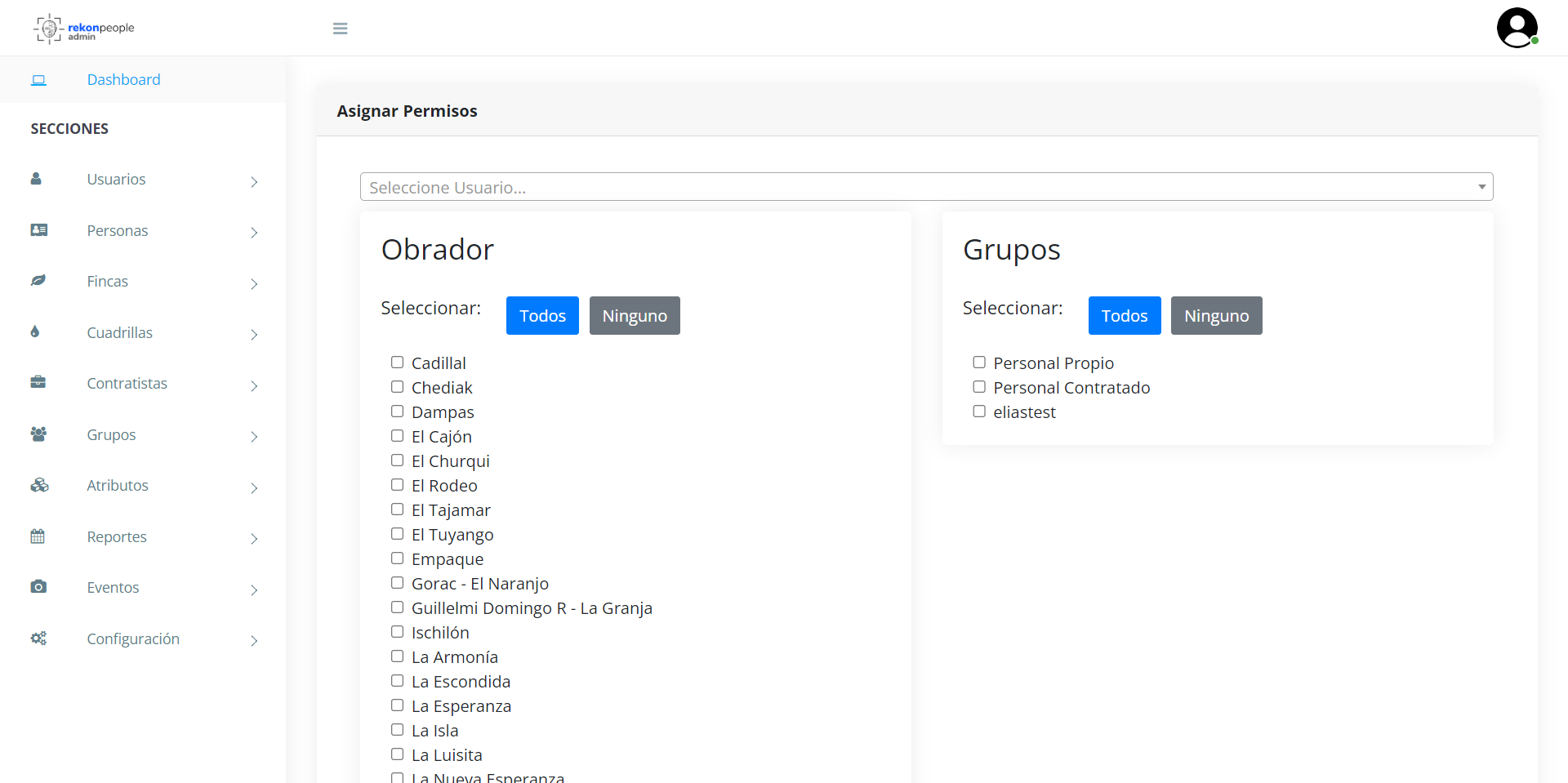Tick the El Tajamar checkbox
Viewport: 1568px width, 783px height.
[x=397, y=509]
